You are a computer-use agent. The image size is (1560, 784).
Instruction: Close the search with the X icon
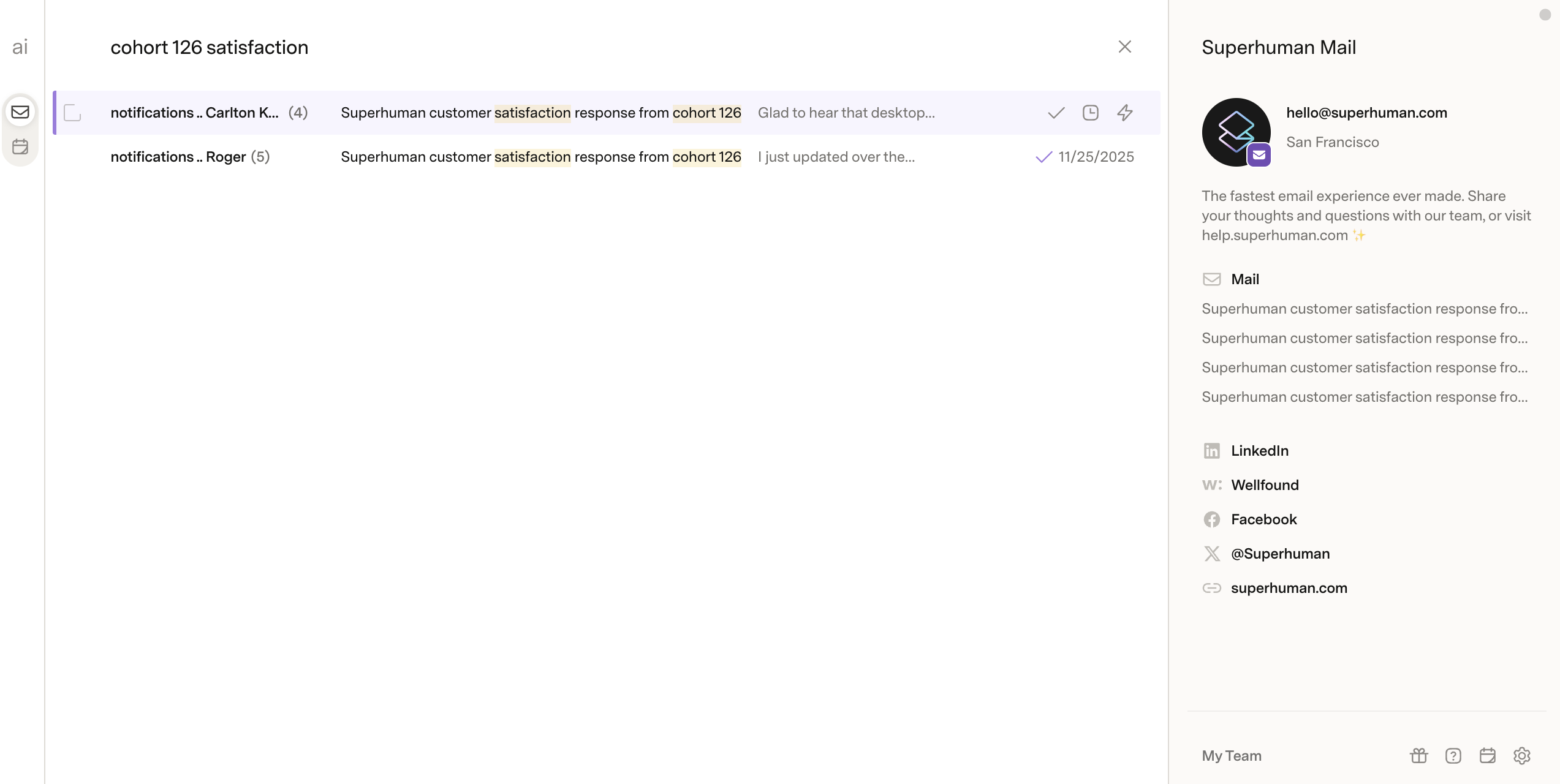[1124, 47]
